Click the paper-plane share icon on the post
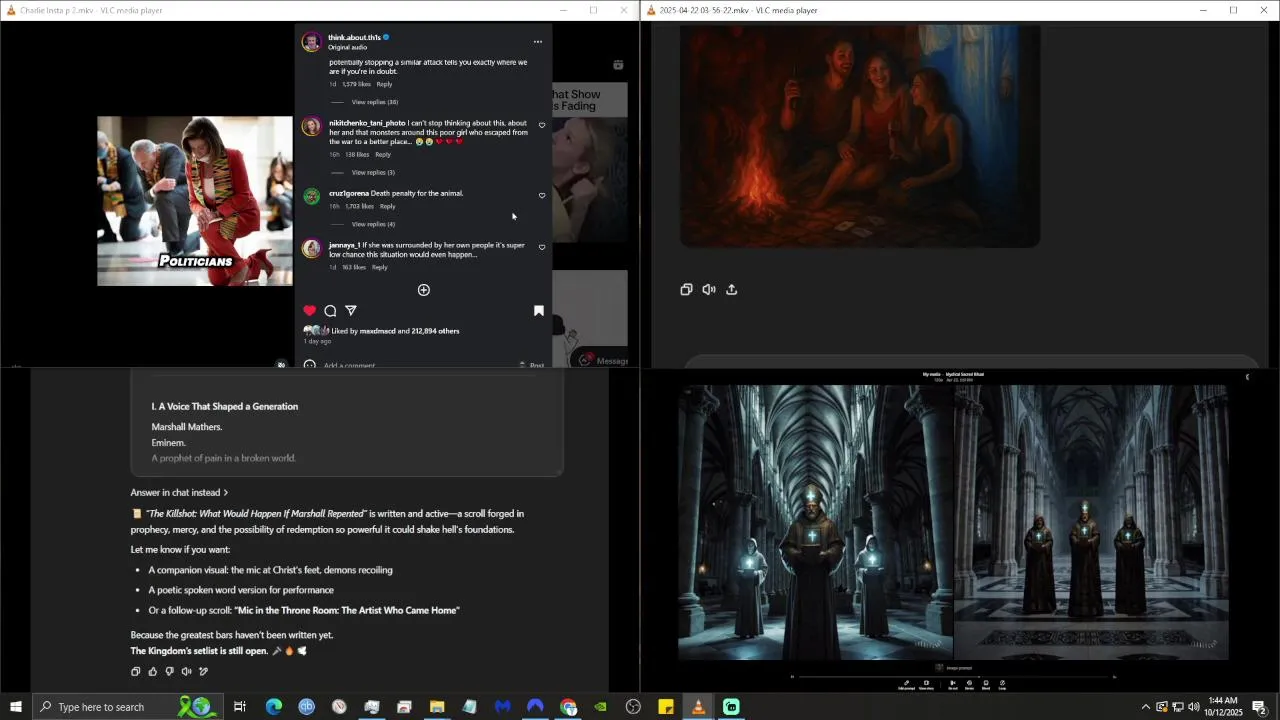Viewport: 1280px width, 720px height. [351, 311]
